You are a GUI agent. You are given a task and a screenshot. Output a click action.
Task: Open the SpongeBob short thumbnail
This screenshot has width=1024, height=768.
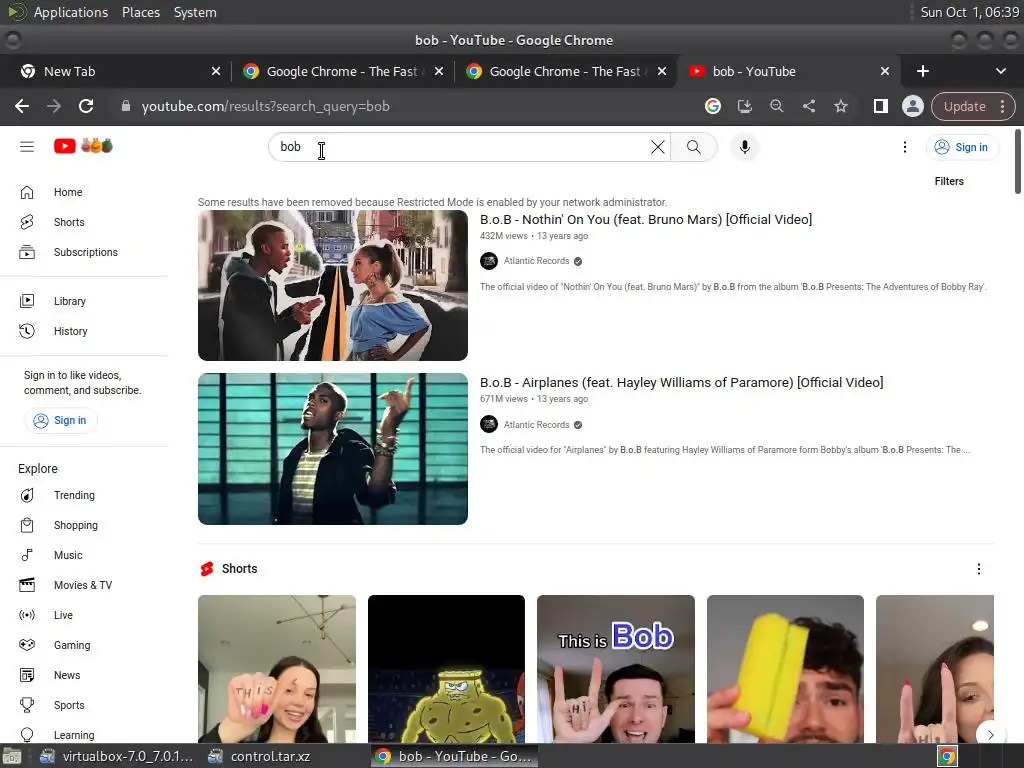pyautogui.click(x=446, y=669)
